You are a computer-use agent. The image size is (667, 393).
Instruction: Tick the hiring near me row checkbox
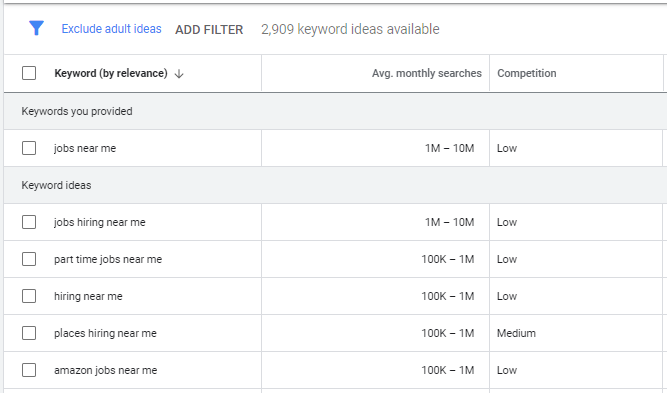[29, 296]
